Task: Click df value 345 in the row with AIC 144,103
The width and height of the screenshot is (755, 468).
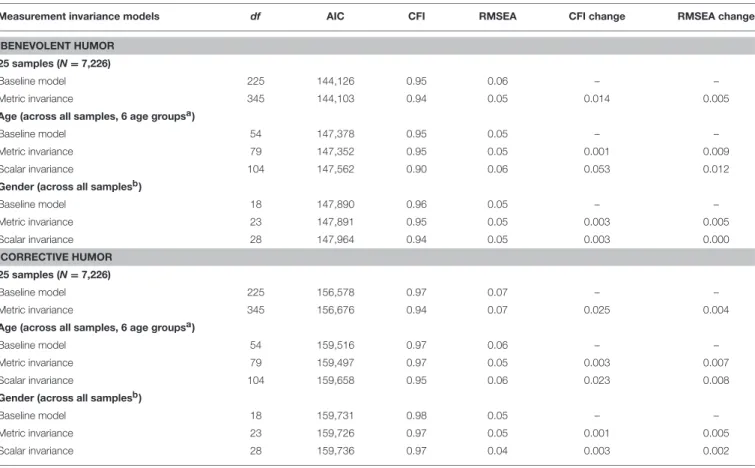Action: pyautogui.click(x=256, y=99)
